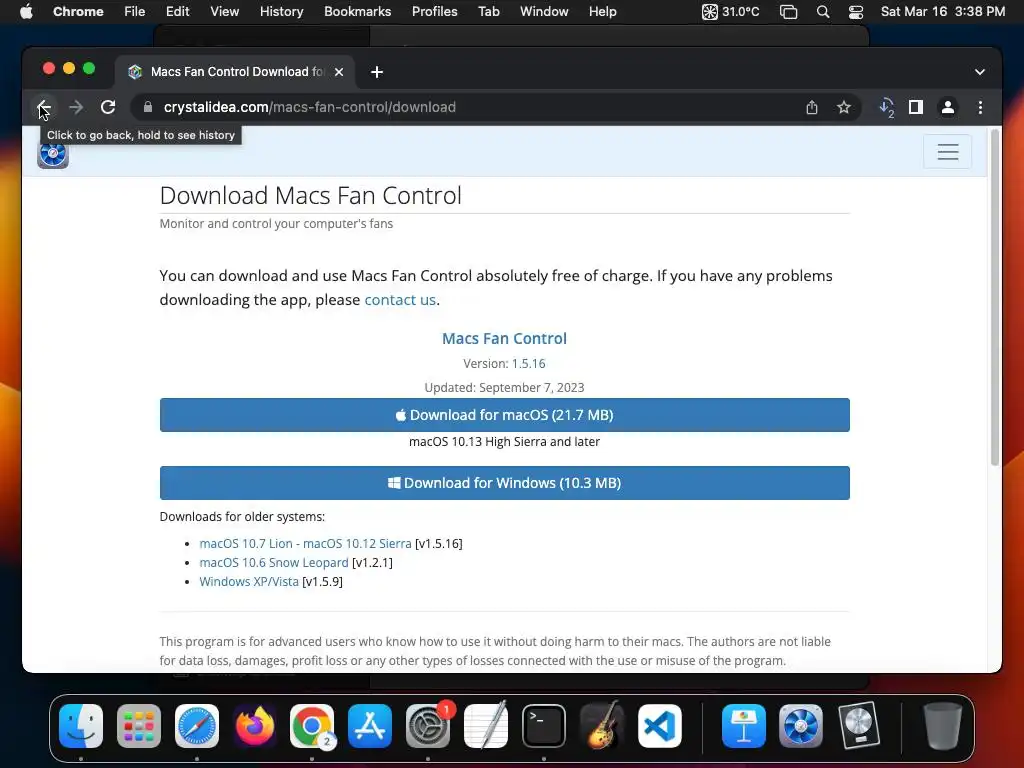
Task: Go back using Chrome's back arrow
Action: [44, 107]
